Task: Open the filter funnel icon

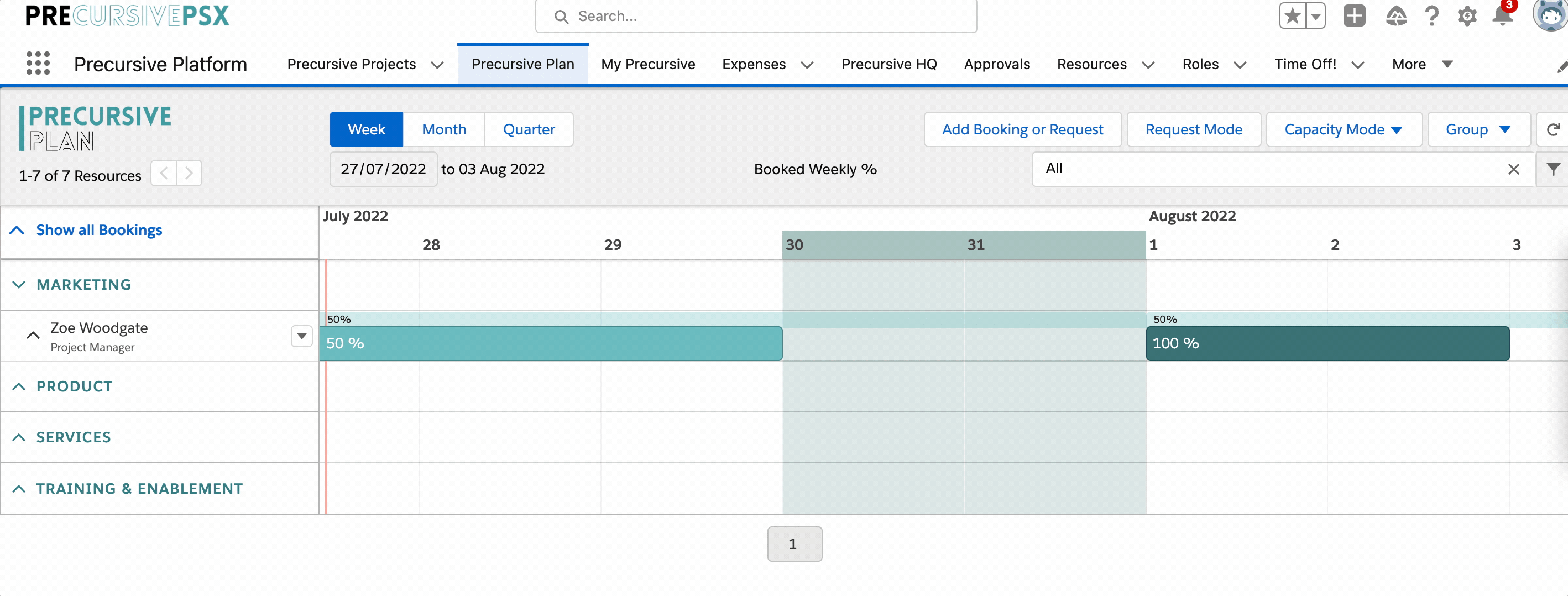Action: pyautogui.click(x=1553, y=169)
